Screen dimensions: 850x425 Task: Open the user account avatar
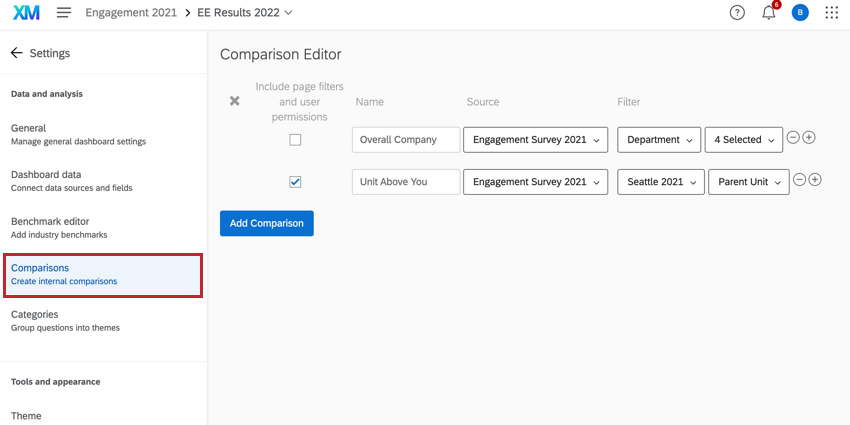(799, 13)
